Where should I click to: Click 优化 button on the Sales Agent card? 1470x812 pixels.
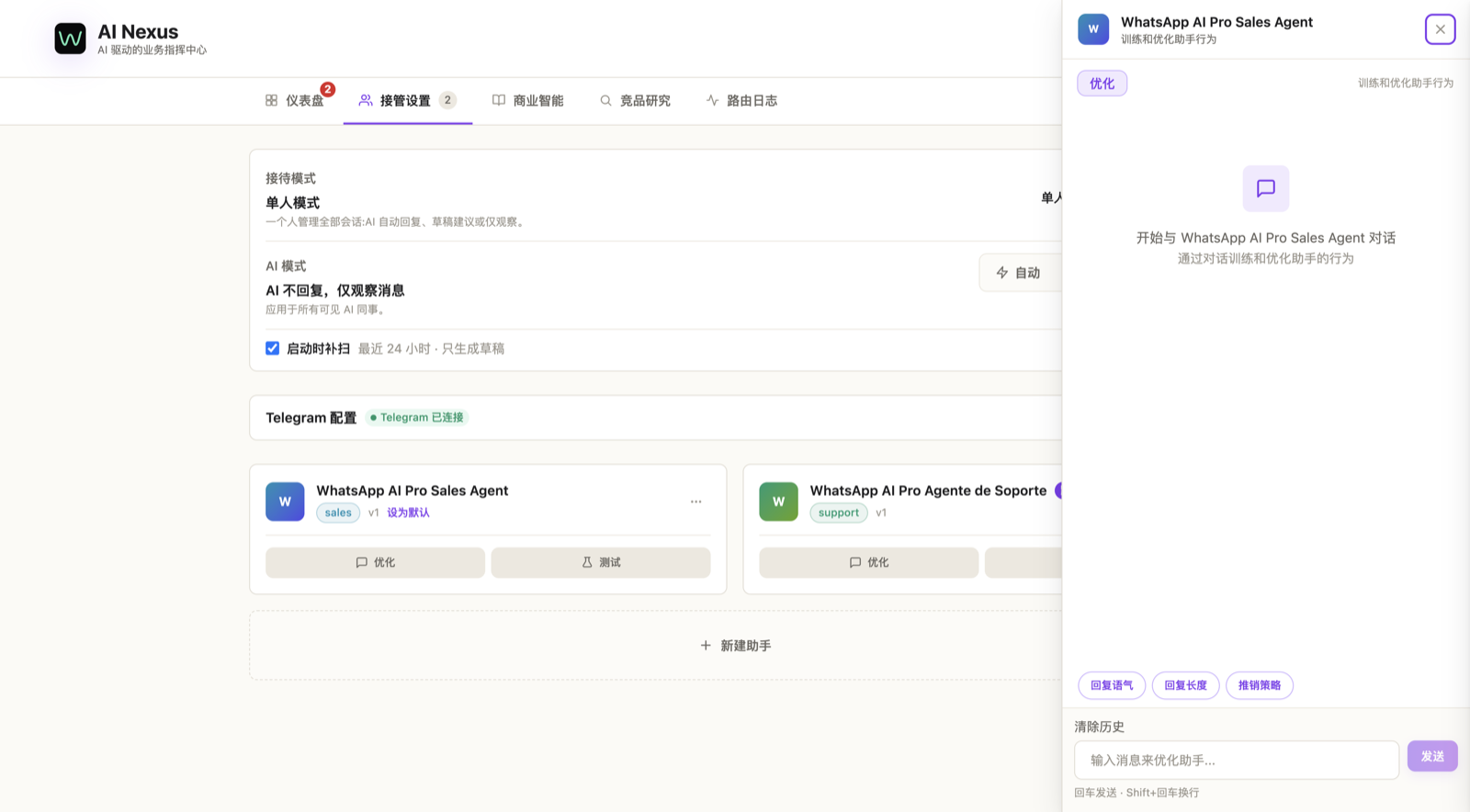(375, 562)
